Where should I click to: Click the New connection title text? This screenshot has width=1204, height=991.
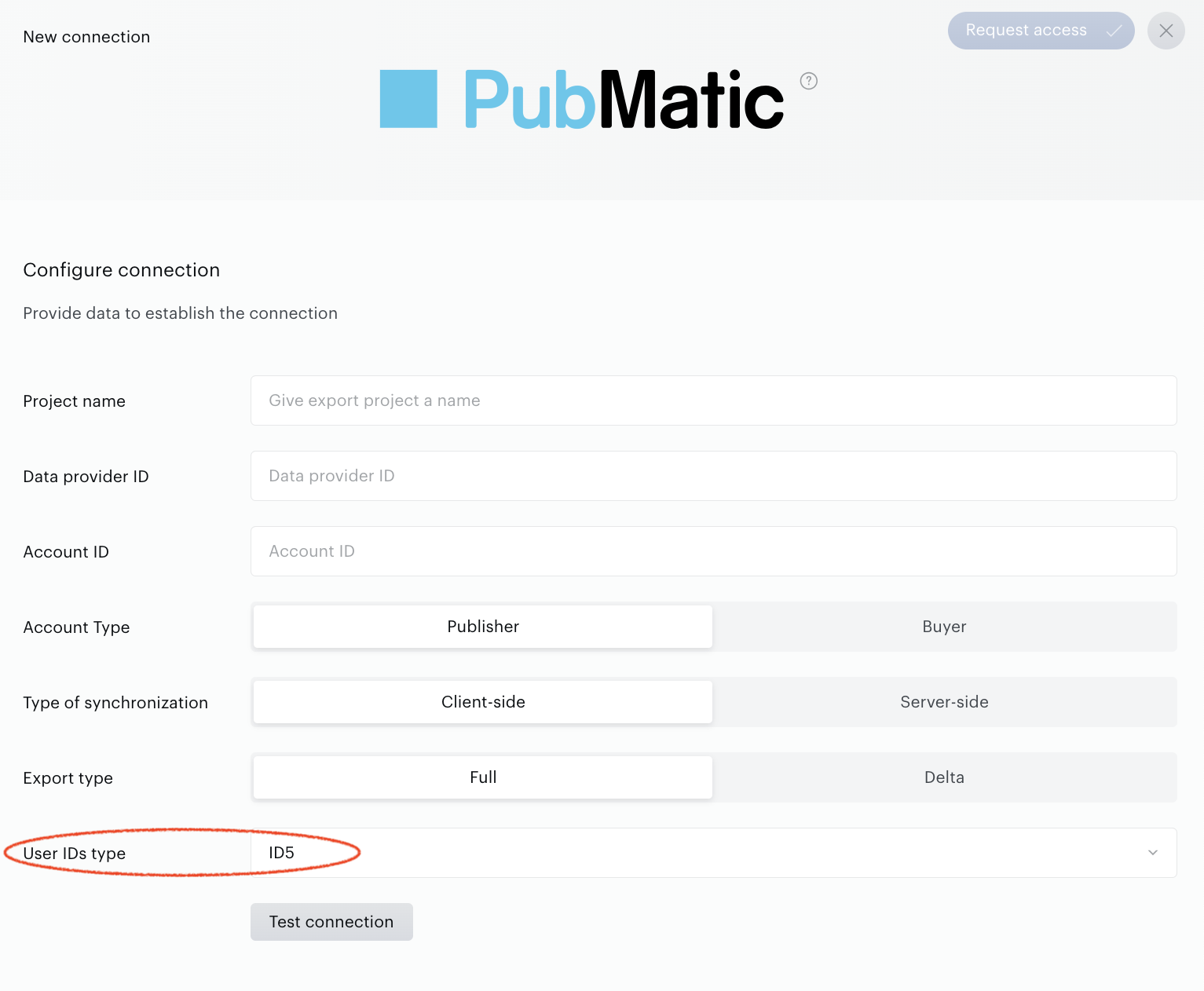[86, 37]
